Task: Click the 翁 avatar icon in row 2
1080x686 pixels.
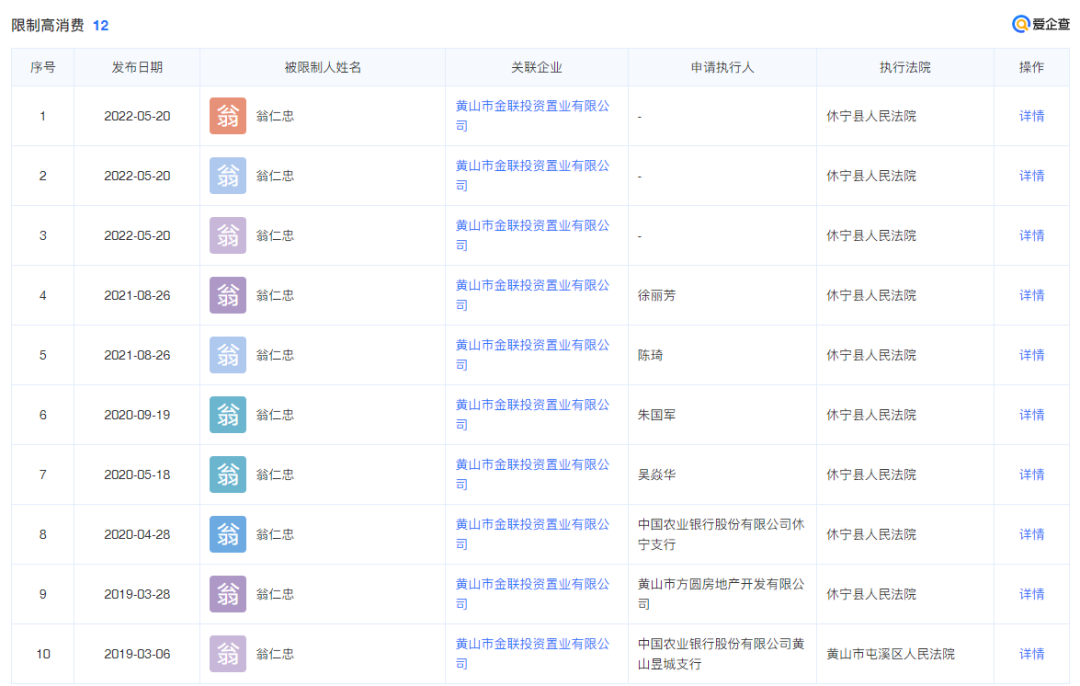Action: (228, 176)
